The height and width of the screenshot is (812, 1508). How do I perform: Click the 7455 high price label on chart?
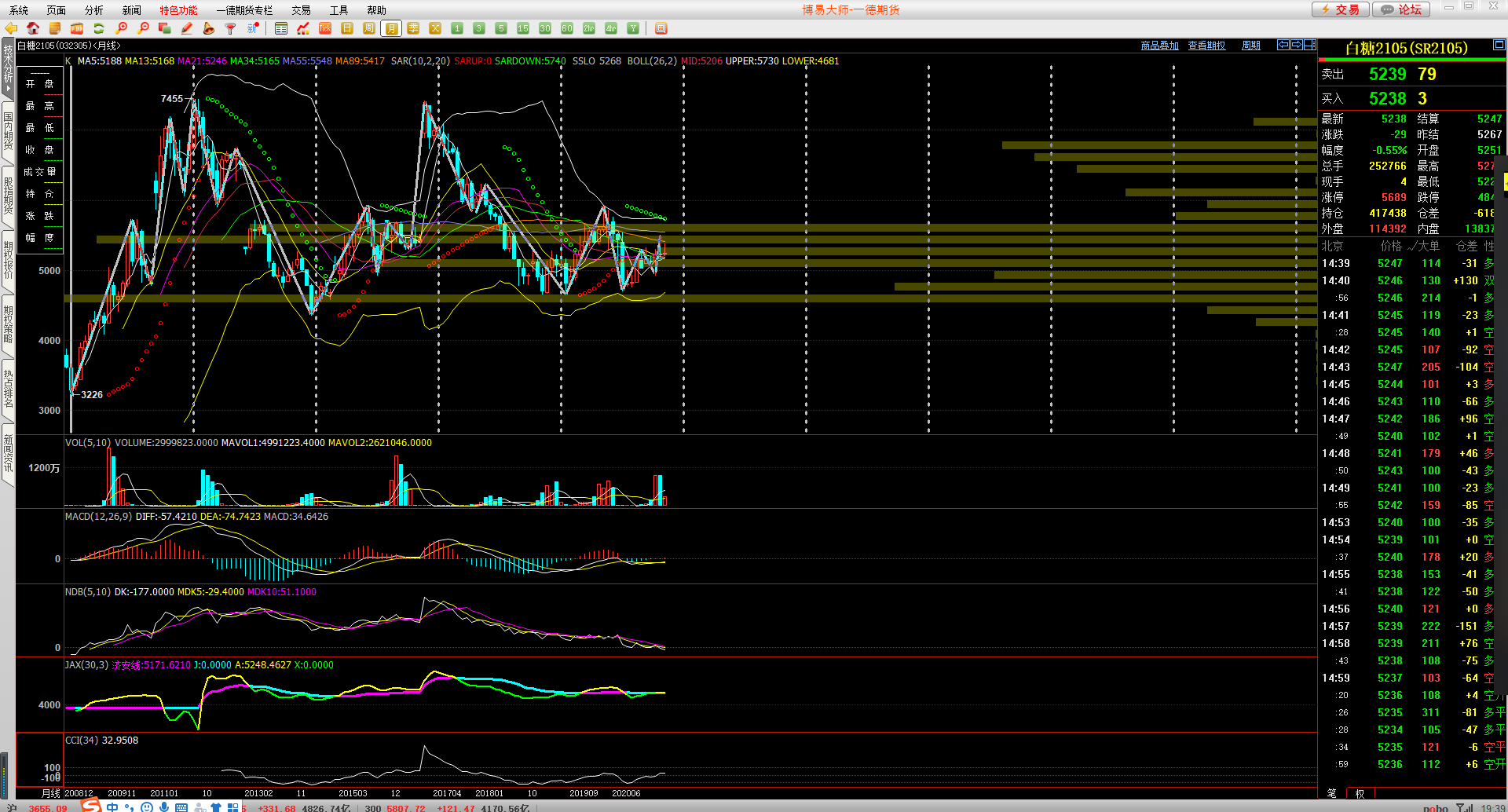click(172, 98)
